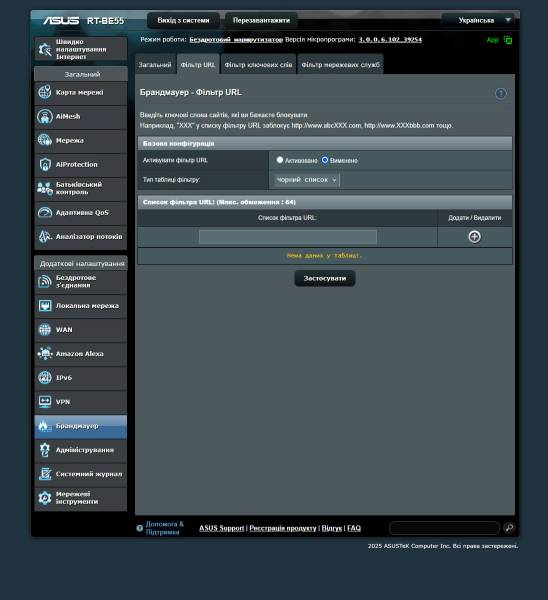Open the Українська language dropdown
The image size is (548, 600).
point(478,20)
